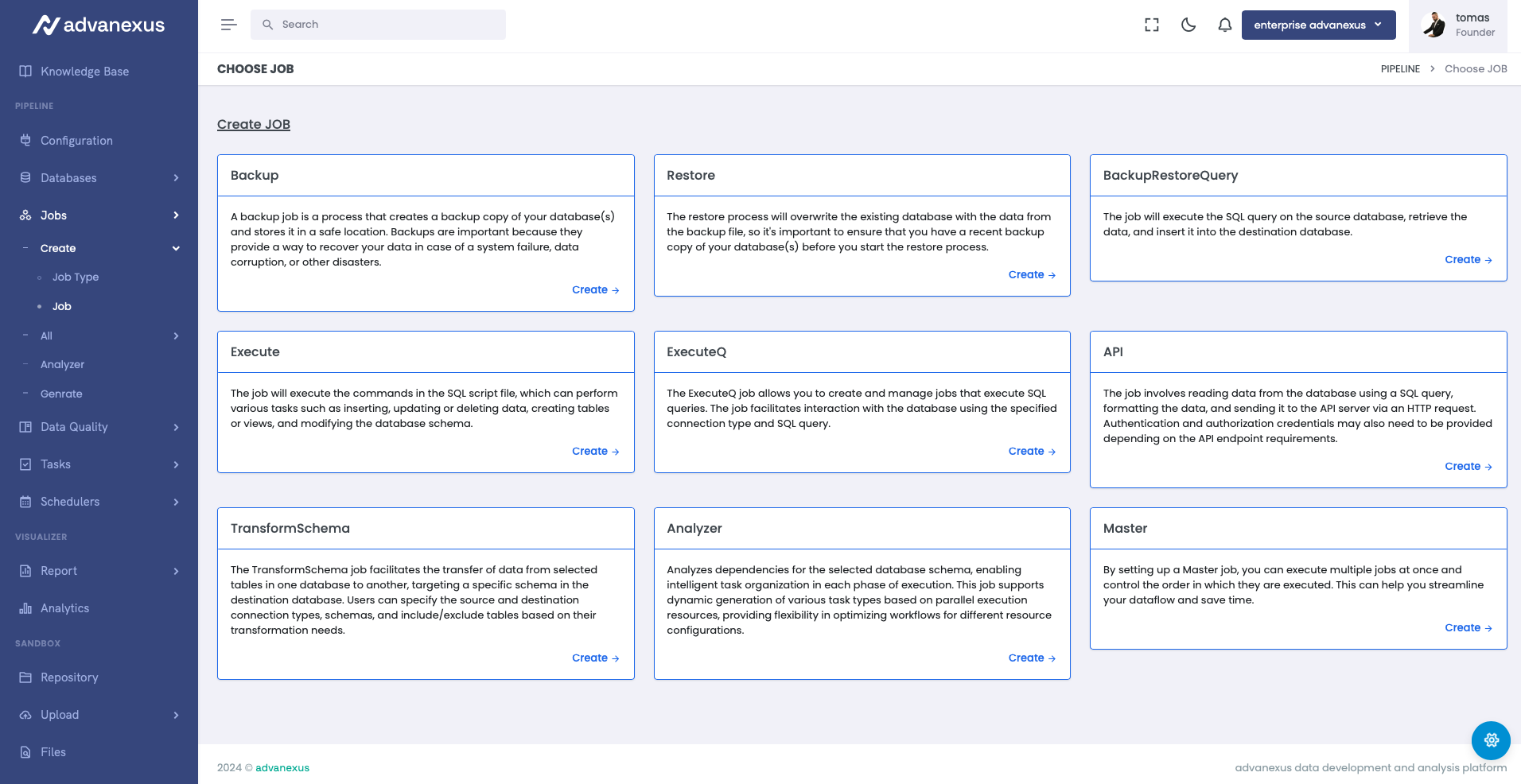Image resolution: width=1521 pixels, height=784 pixels.
Task: Expand the Report menu chevron
Action: tap(176, 571)
